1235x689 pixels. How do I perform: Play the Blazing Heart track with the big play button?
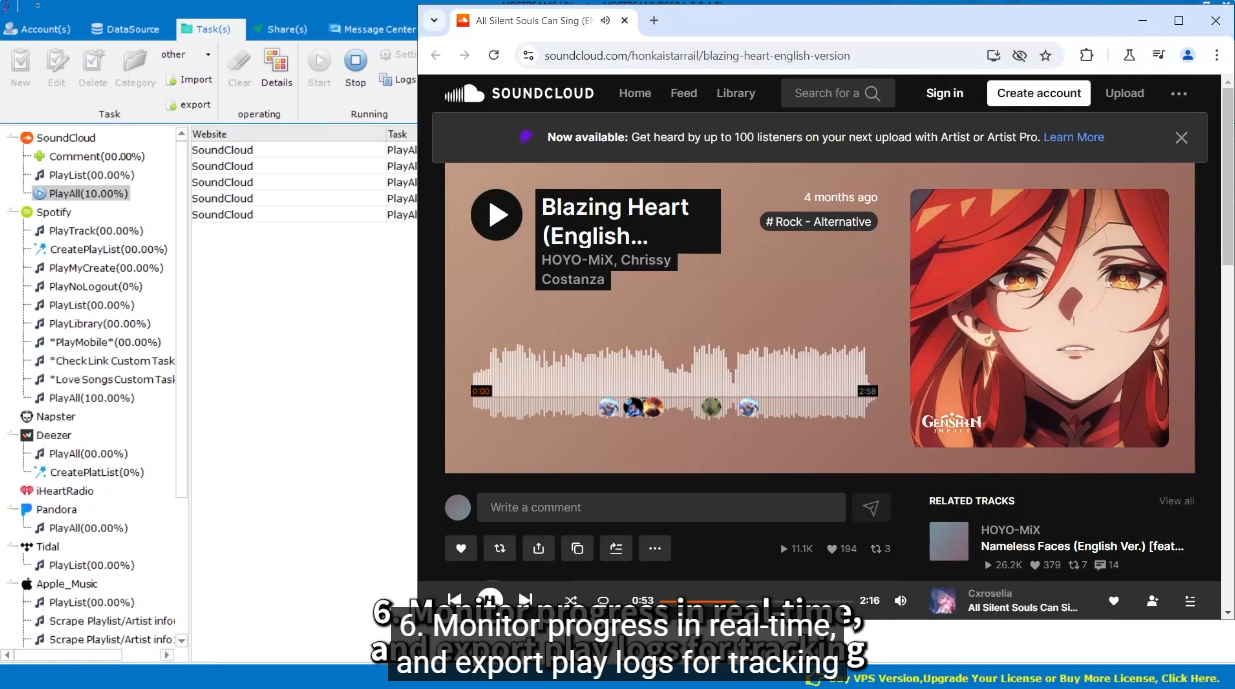pyautogui.click(x=497, y=214)
